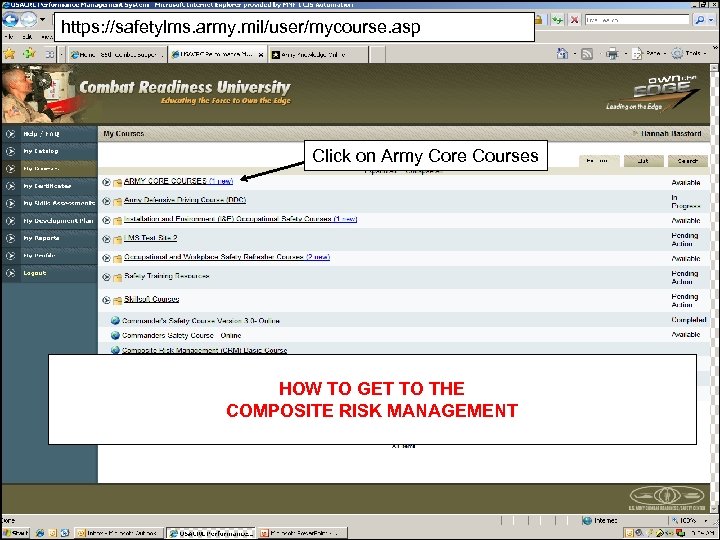Click arrow icon beside My Certificates
The height and width of the screenshot is (540, 720).
[11, 186]
